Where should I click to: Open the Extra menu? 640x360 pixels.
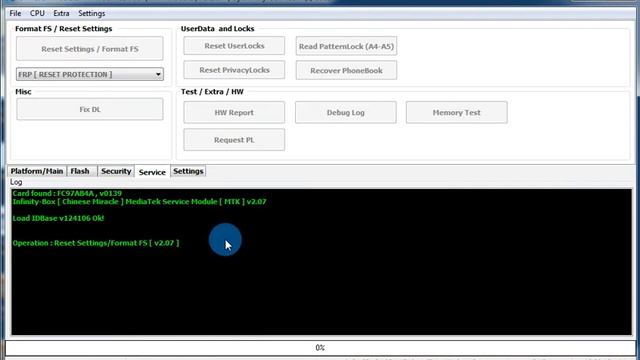click(x=61, y=13)
